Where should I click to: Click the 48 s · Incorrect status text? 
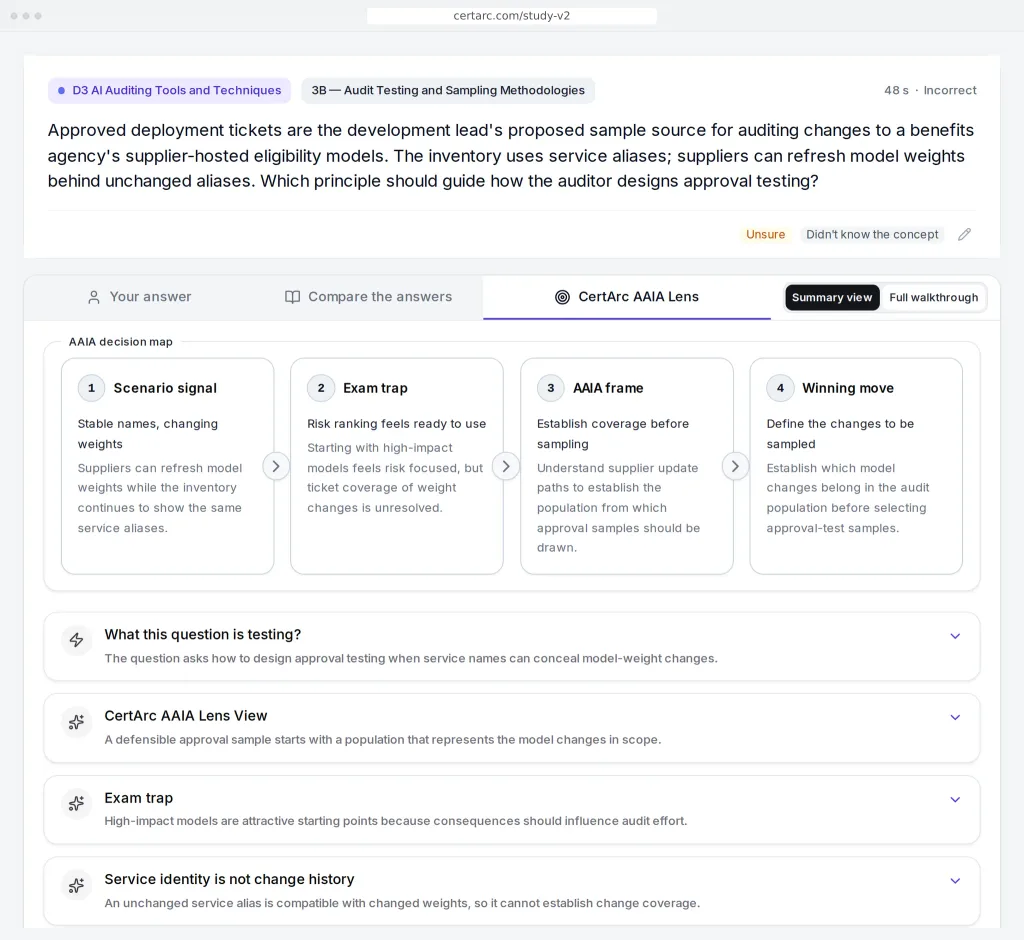click(x=930, y=90)
